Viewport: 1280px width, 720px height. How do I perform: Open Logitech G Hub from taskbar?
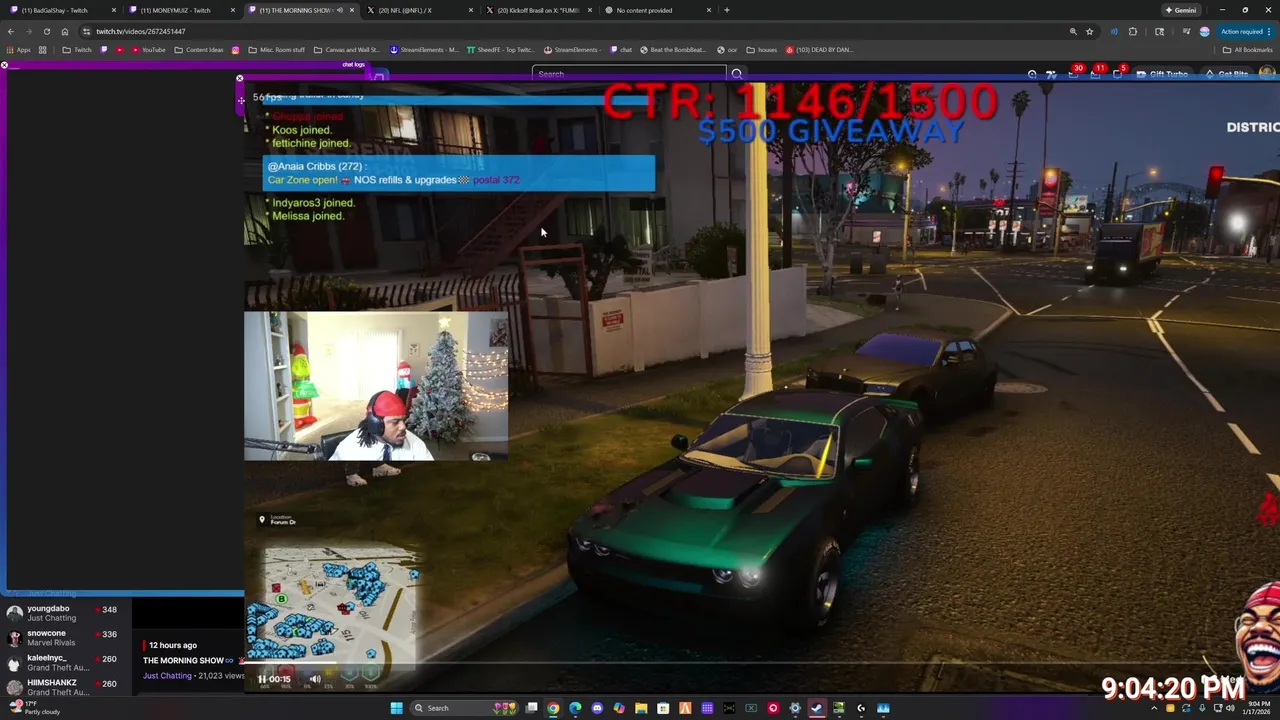(x=861, y=708)
